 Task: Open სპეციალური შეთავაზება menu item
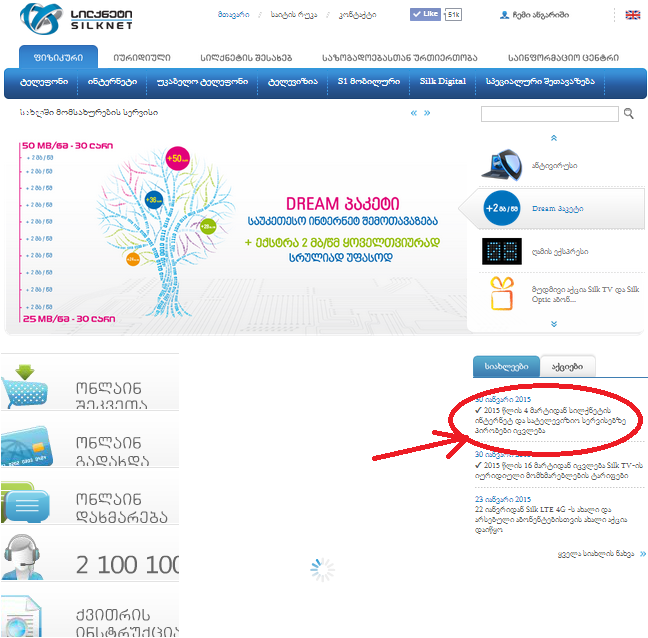click(x=540, y=82)
